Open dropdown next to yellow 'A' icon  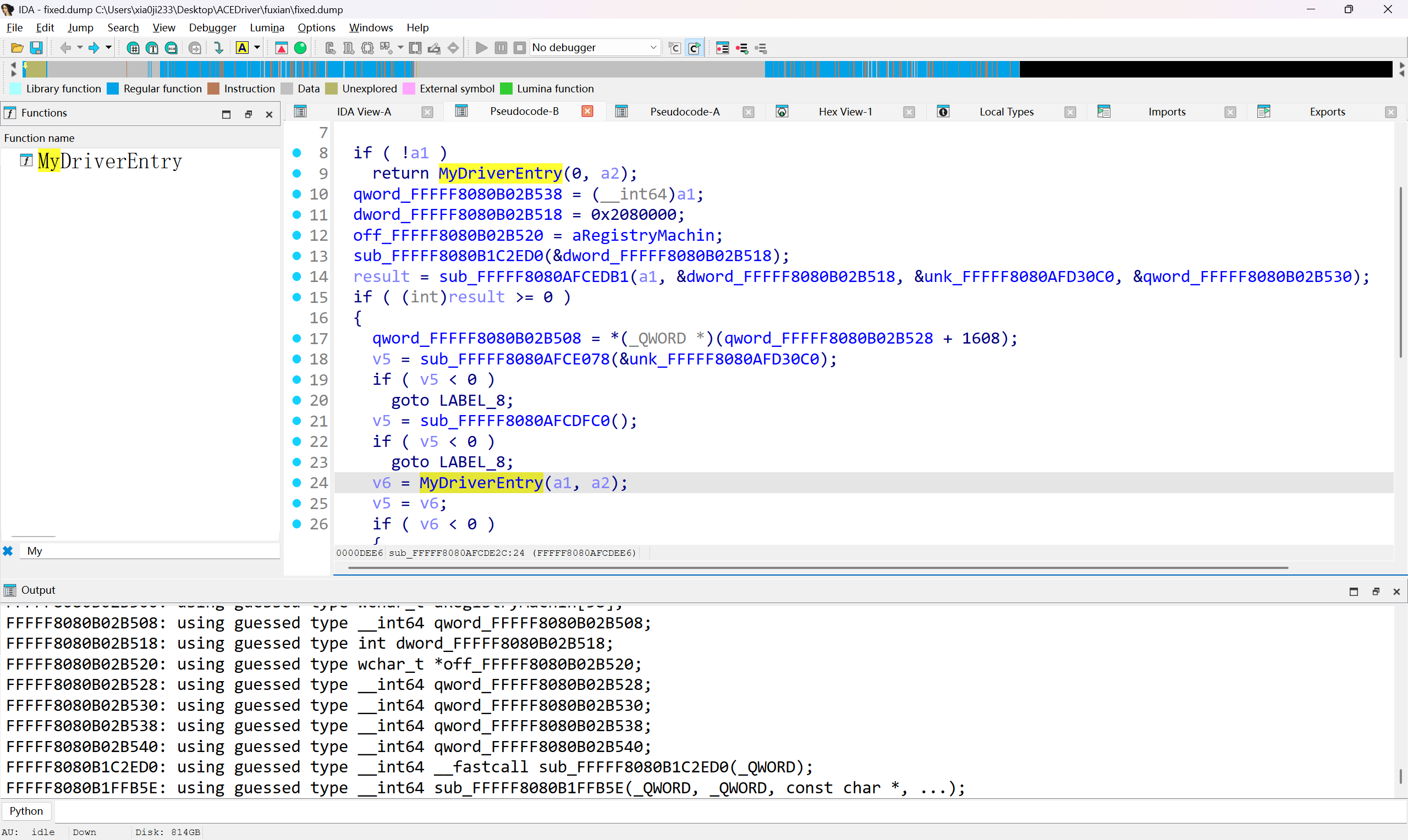click(x=257, y=48)
